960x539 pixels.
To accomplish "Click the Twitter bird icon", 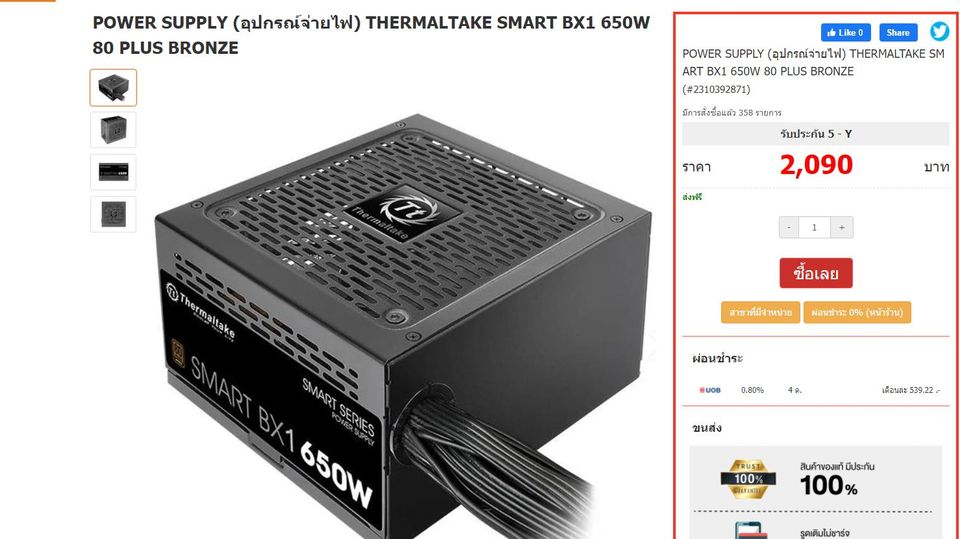I will (939, 31).
